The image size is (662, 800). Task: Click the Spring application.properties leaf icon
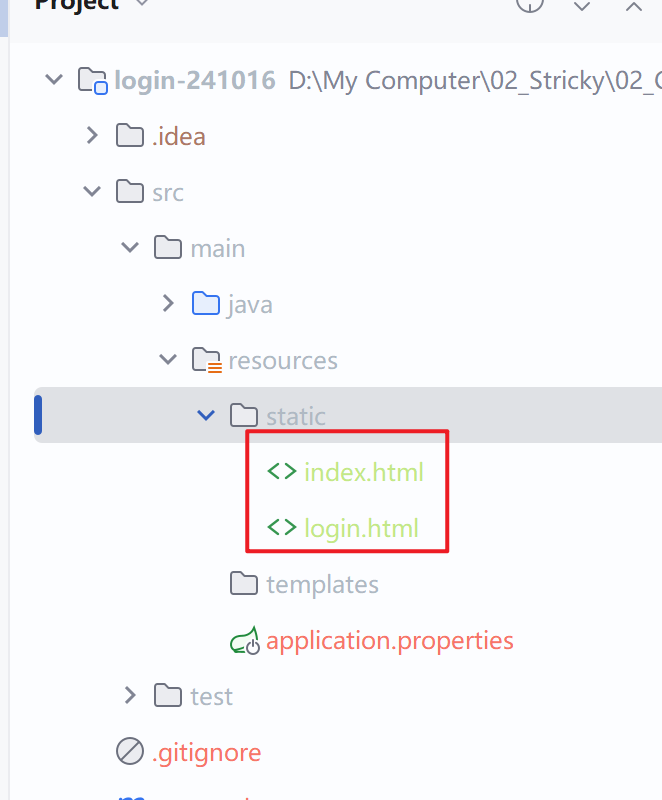[x=244, y=641]
